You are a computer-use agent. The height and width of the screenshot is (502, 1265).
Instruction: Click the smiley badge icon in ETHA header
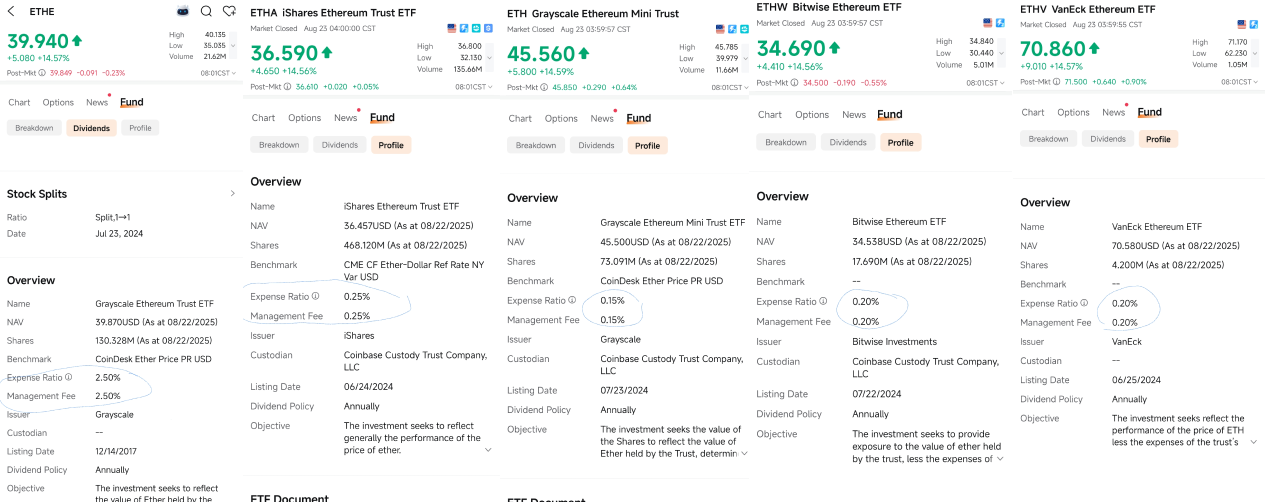[x=476, y=28]
